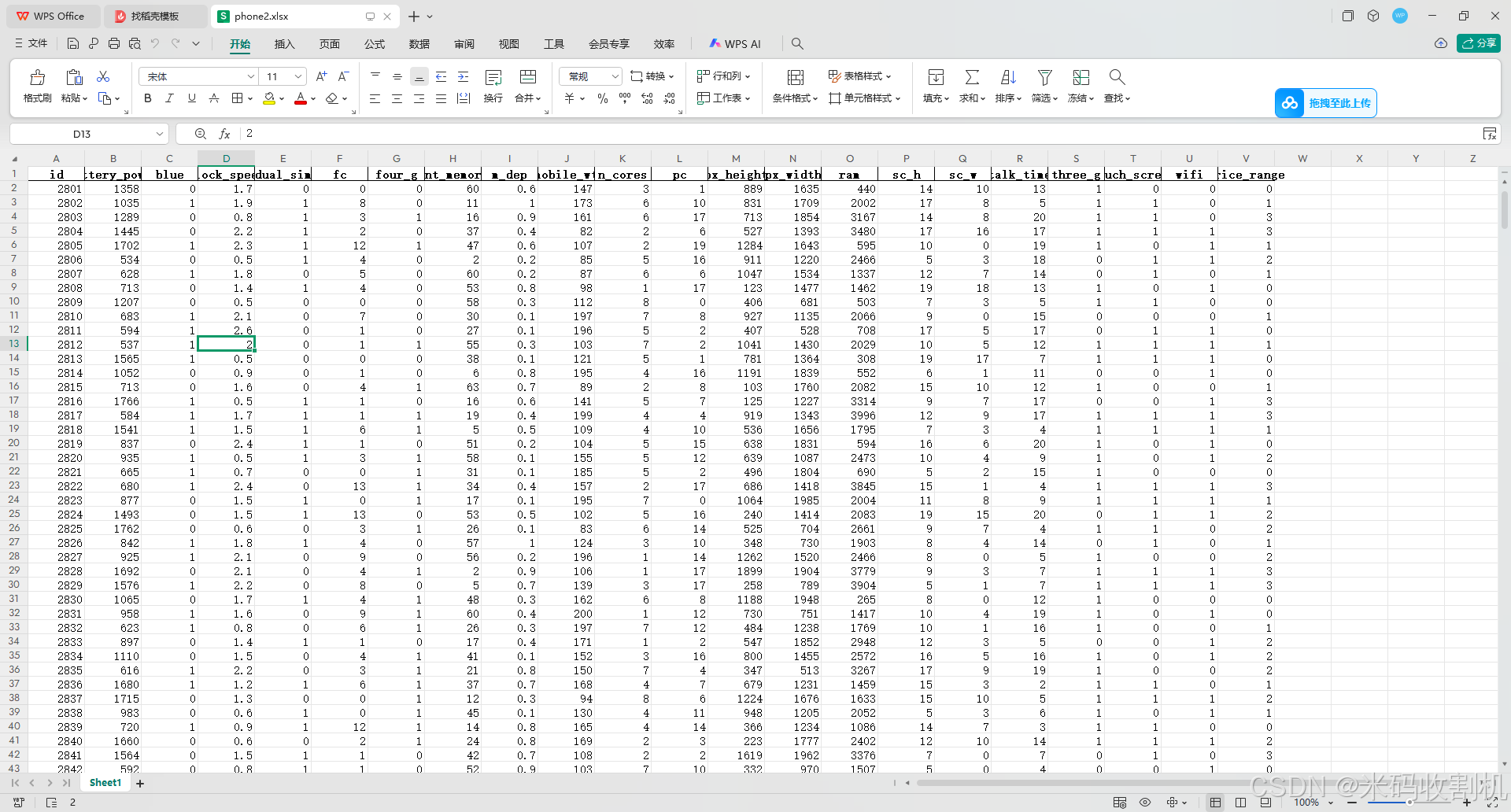Click the thousands separator icon
Image resolution: width=1511 pixels, height=812 pixels.
(625, 98)
